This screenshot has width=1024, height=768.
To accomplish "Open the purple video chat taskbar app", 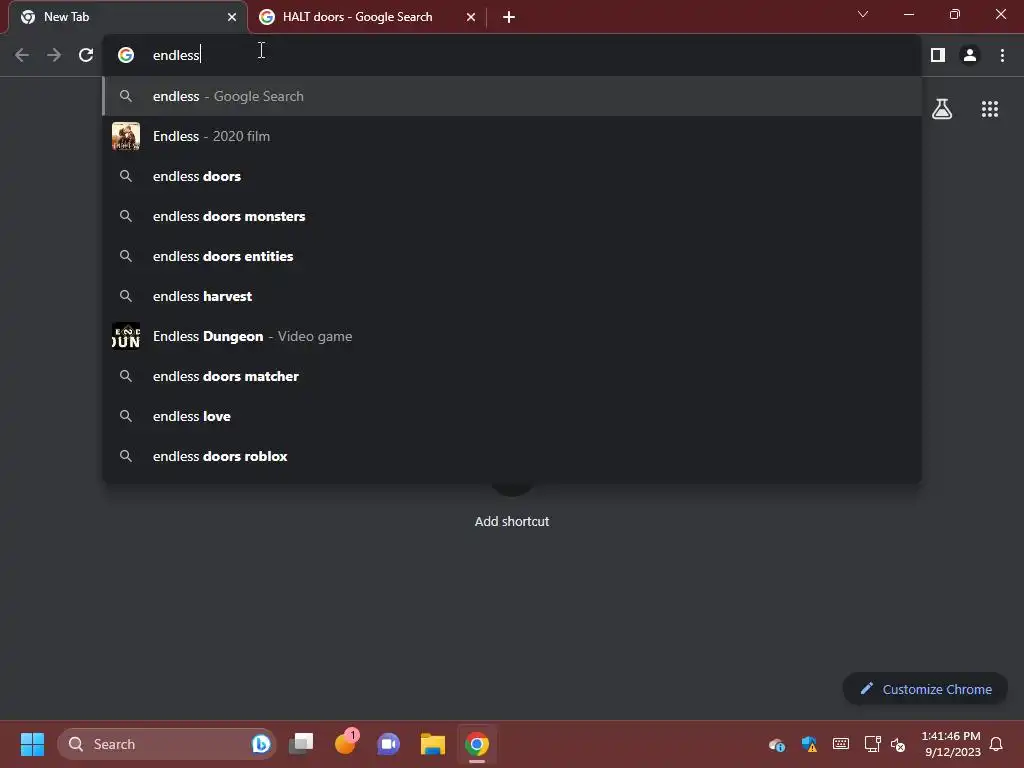I will point(389,744).
